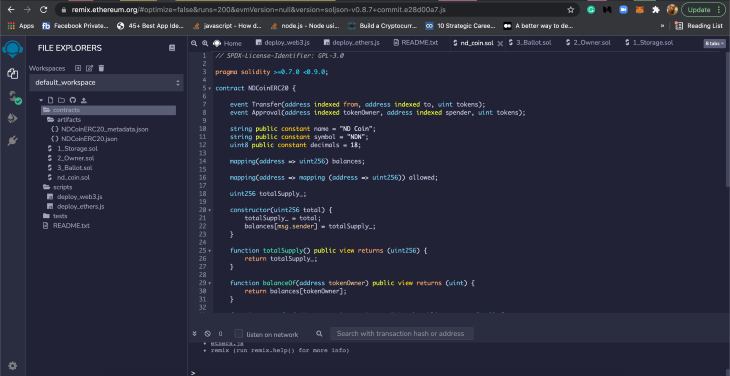Open nd_coin.sol in file explorer
The width and height of the screenshot is (730, 376).
pos(68,178)
